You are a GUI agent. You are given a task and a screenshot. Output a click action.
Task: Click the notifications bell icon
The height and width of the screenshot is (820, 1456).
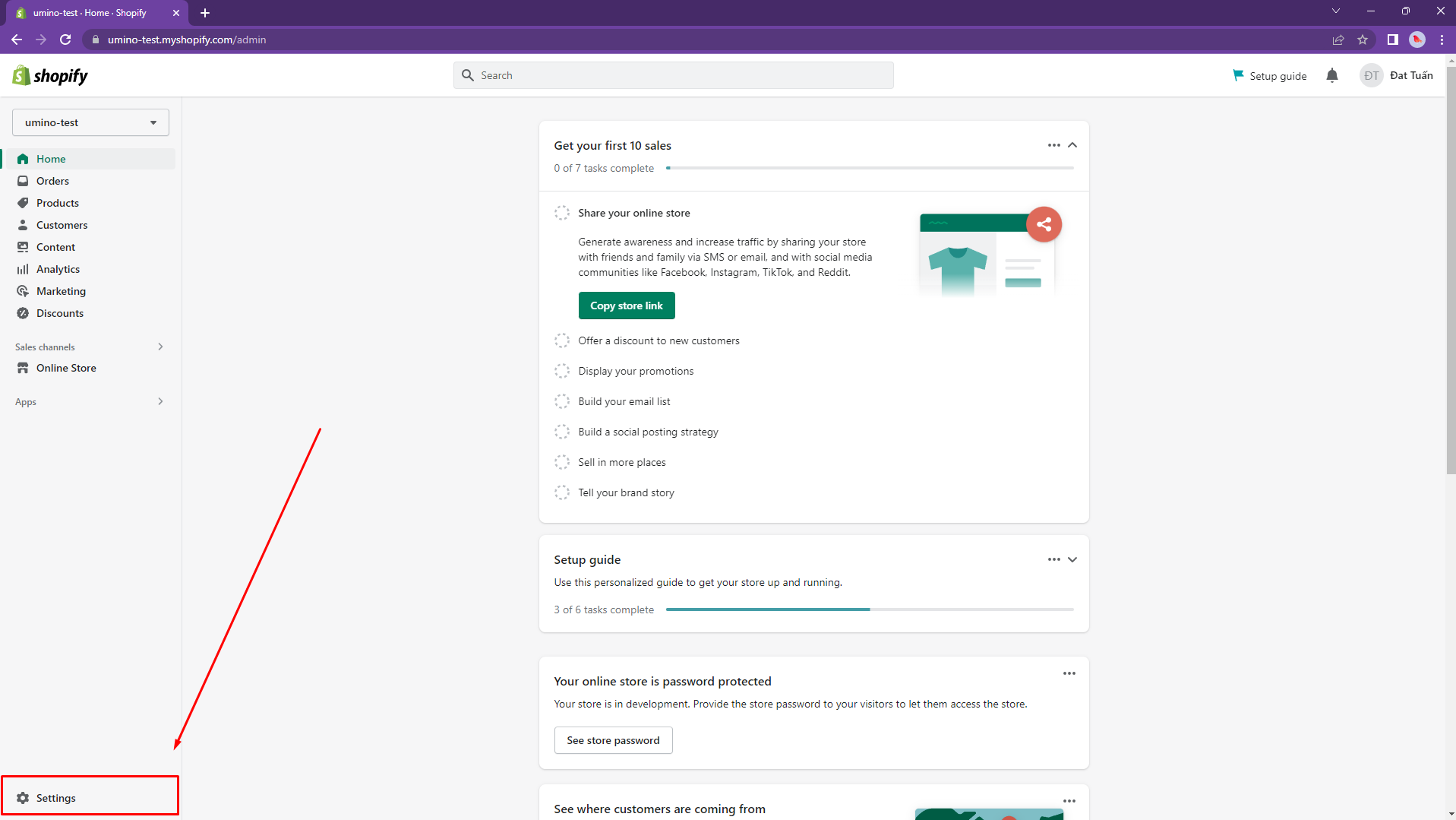coord(1331,75)
